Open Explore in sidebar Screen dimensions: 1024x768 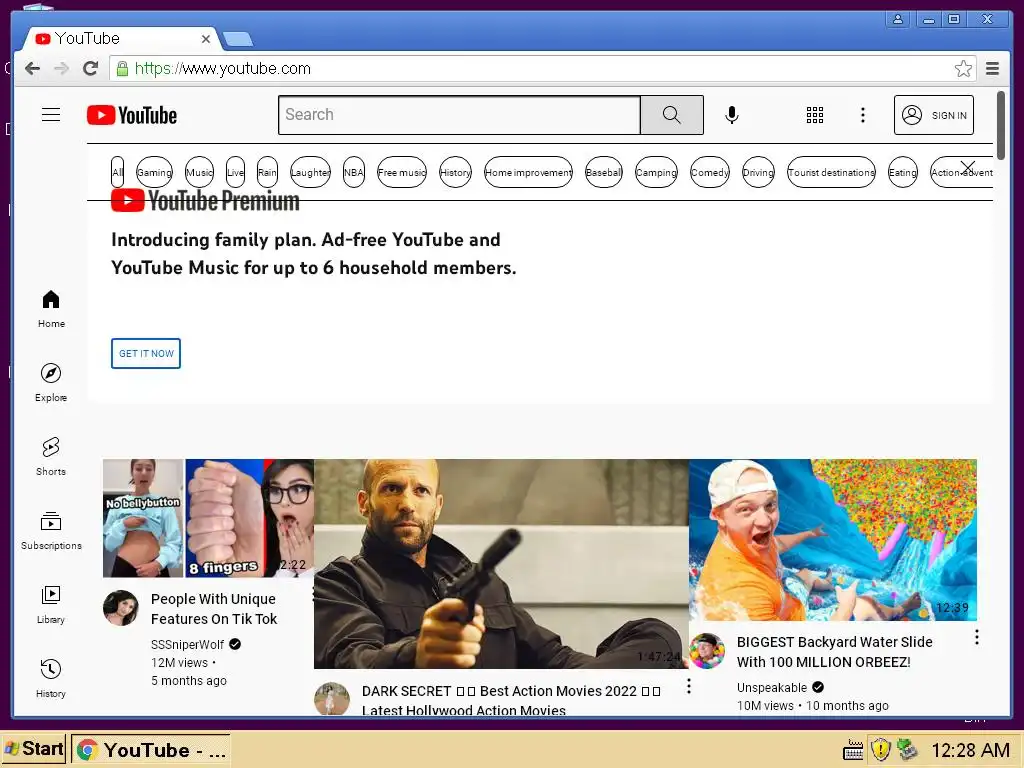coord(51,383)
